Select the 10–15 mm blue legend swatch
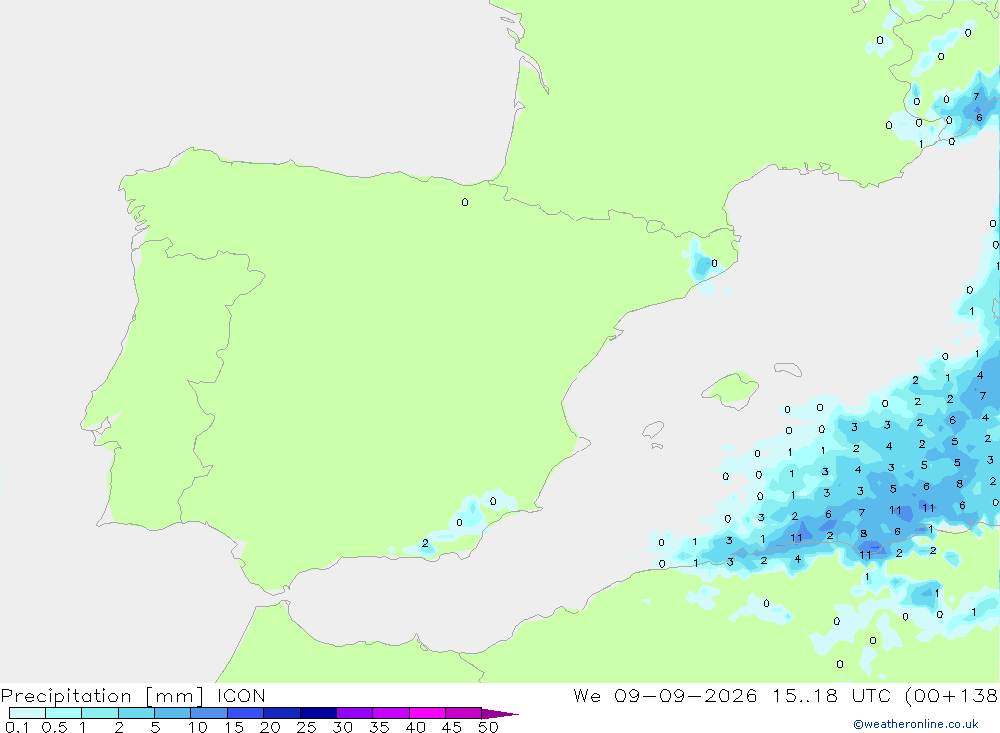The width and height of the screenshot is (1000, 733). point(209,713)
